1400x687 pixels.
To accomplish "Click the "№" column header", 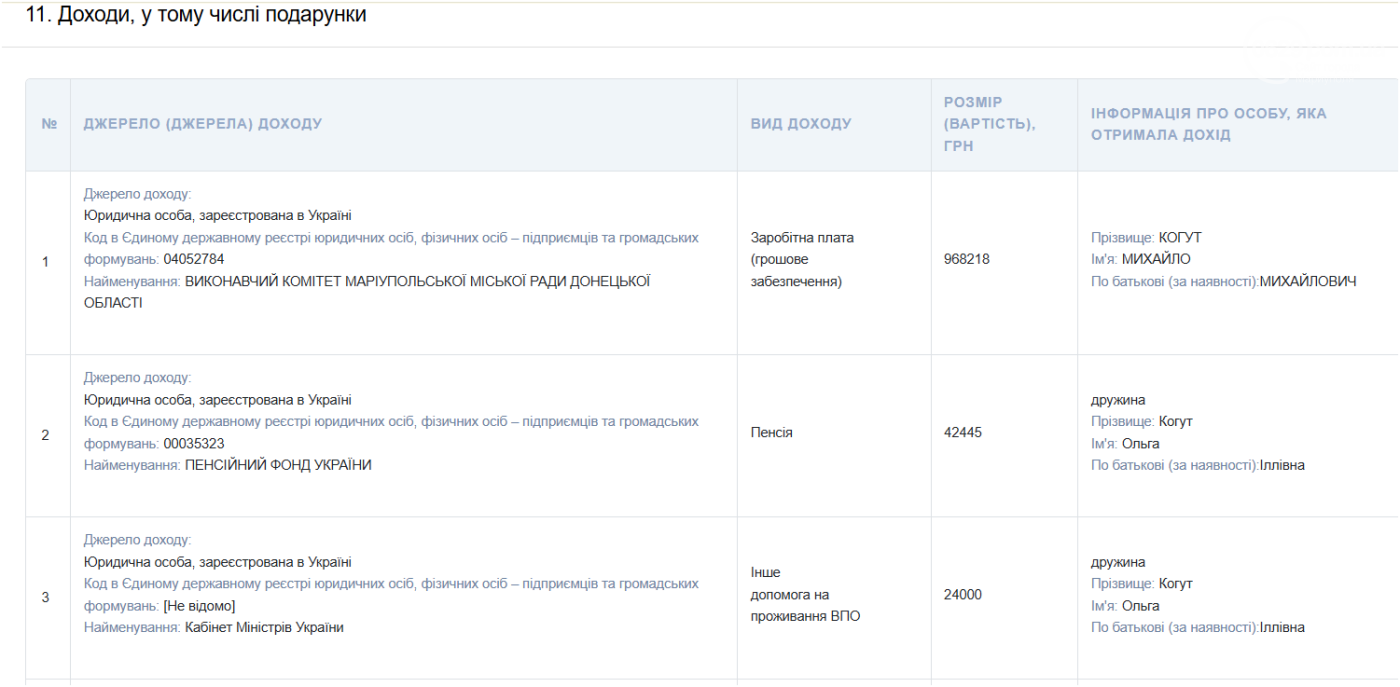I will click(49, 124).
